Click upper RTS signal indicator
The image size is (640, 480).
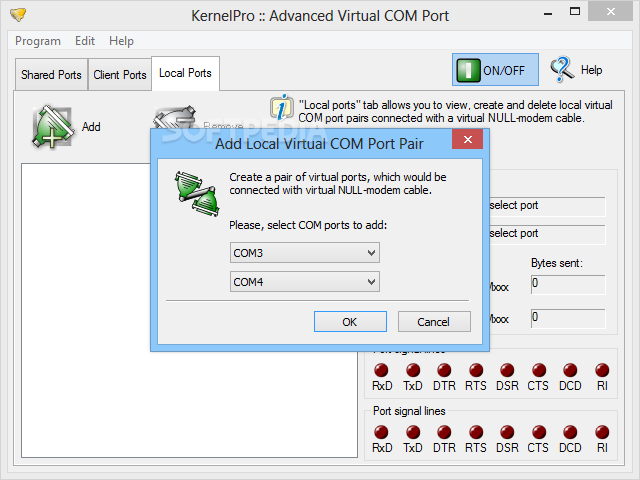pyautogui.click(x=476, y=370)
